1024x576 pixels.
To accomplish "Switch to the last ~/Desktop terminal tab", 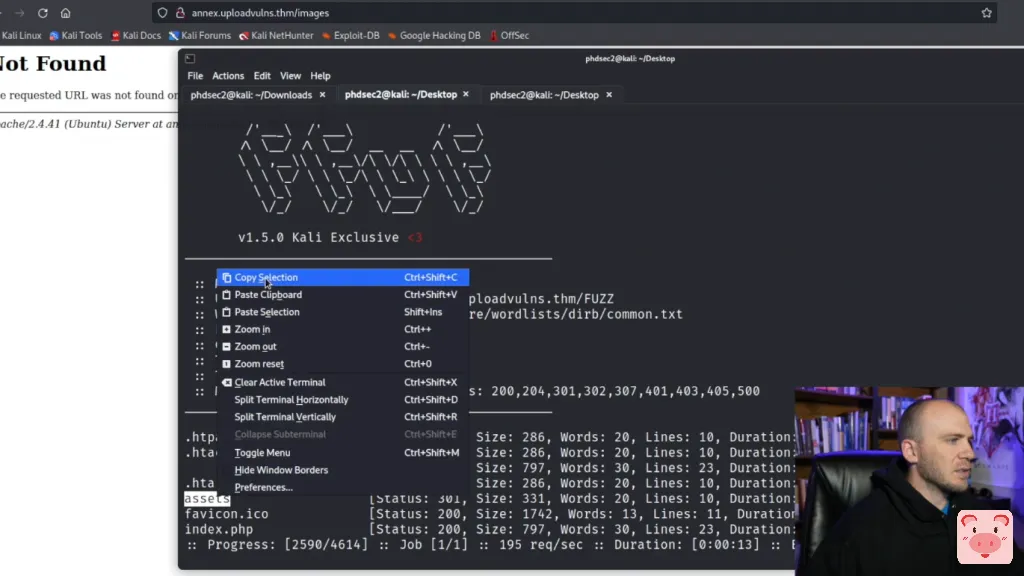I will [544, 95].
